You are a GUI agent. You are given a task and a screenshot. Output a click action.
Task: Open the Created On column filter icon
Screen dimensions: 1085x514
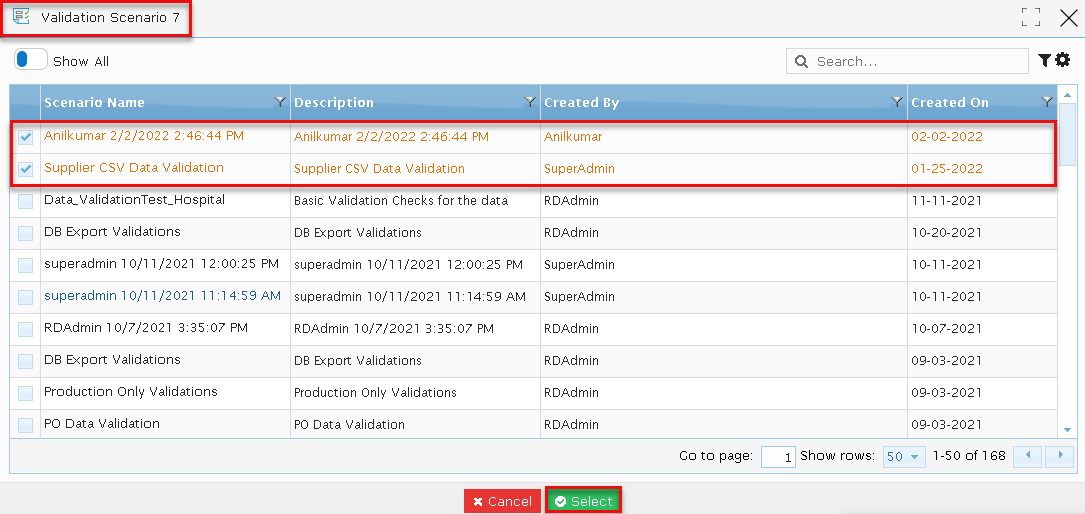point(1047,102)
